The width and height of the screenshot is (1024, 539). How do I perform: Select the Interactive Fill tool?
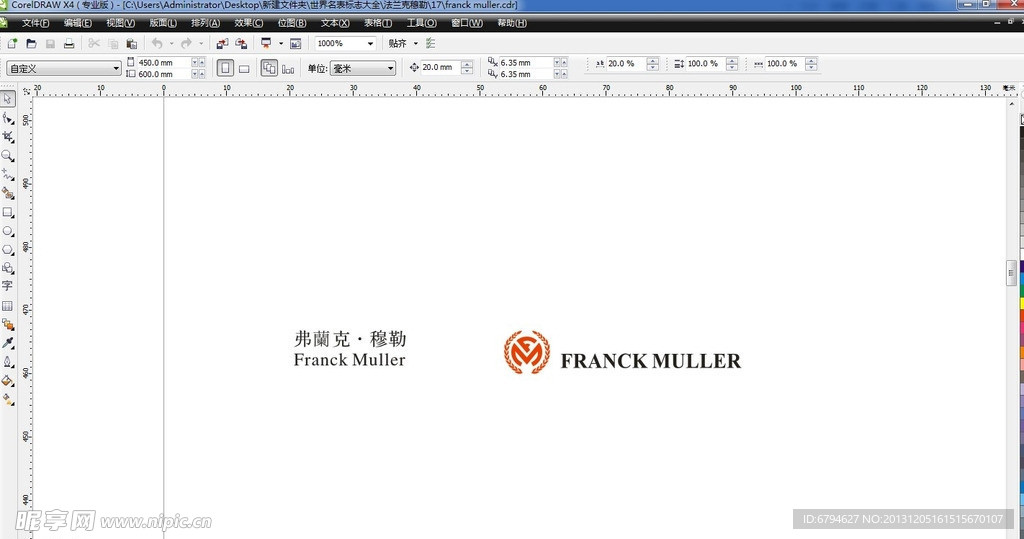tap(7, 399)
